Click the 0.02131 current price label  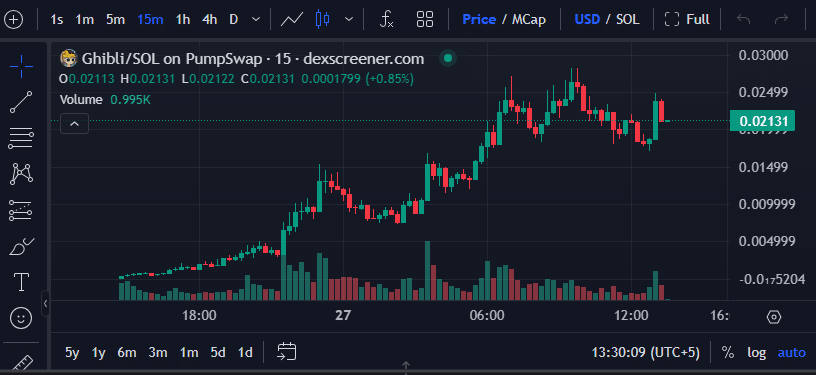[x=762, y=121]
